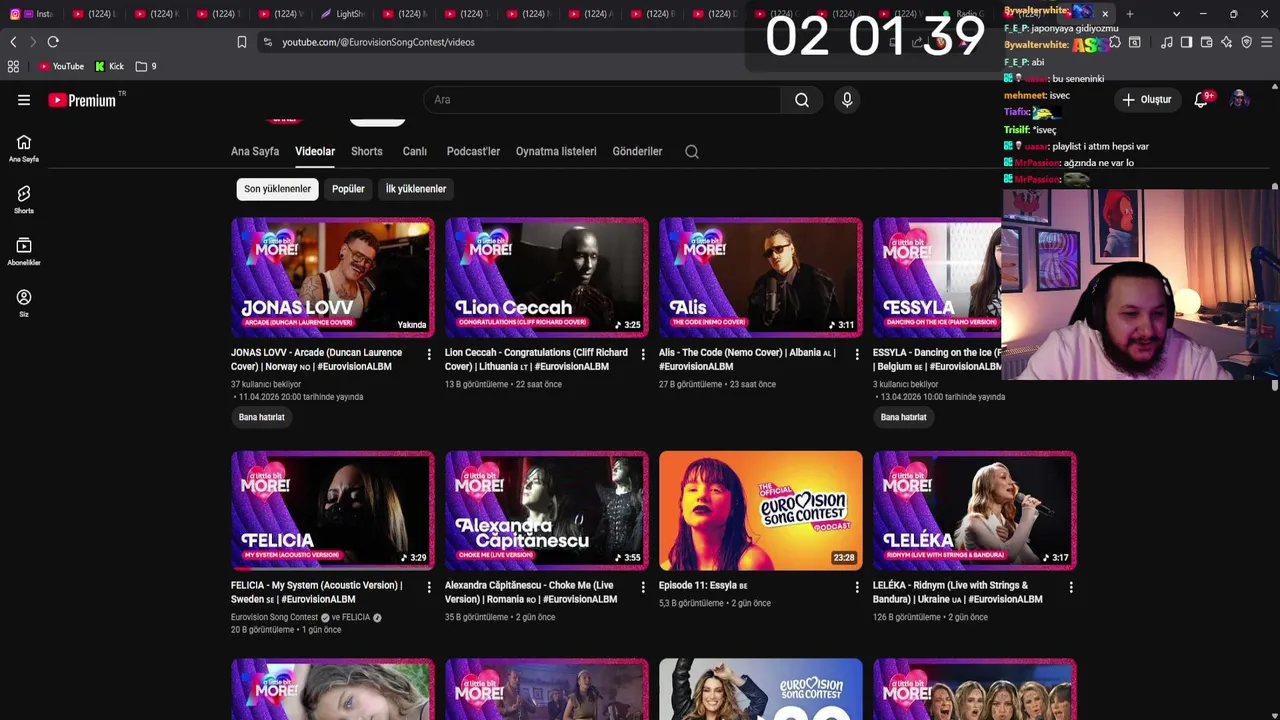Switch to the Gönderiler channel tab
1280x720 pixels.
[x=637, y=152]
